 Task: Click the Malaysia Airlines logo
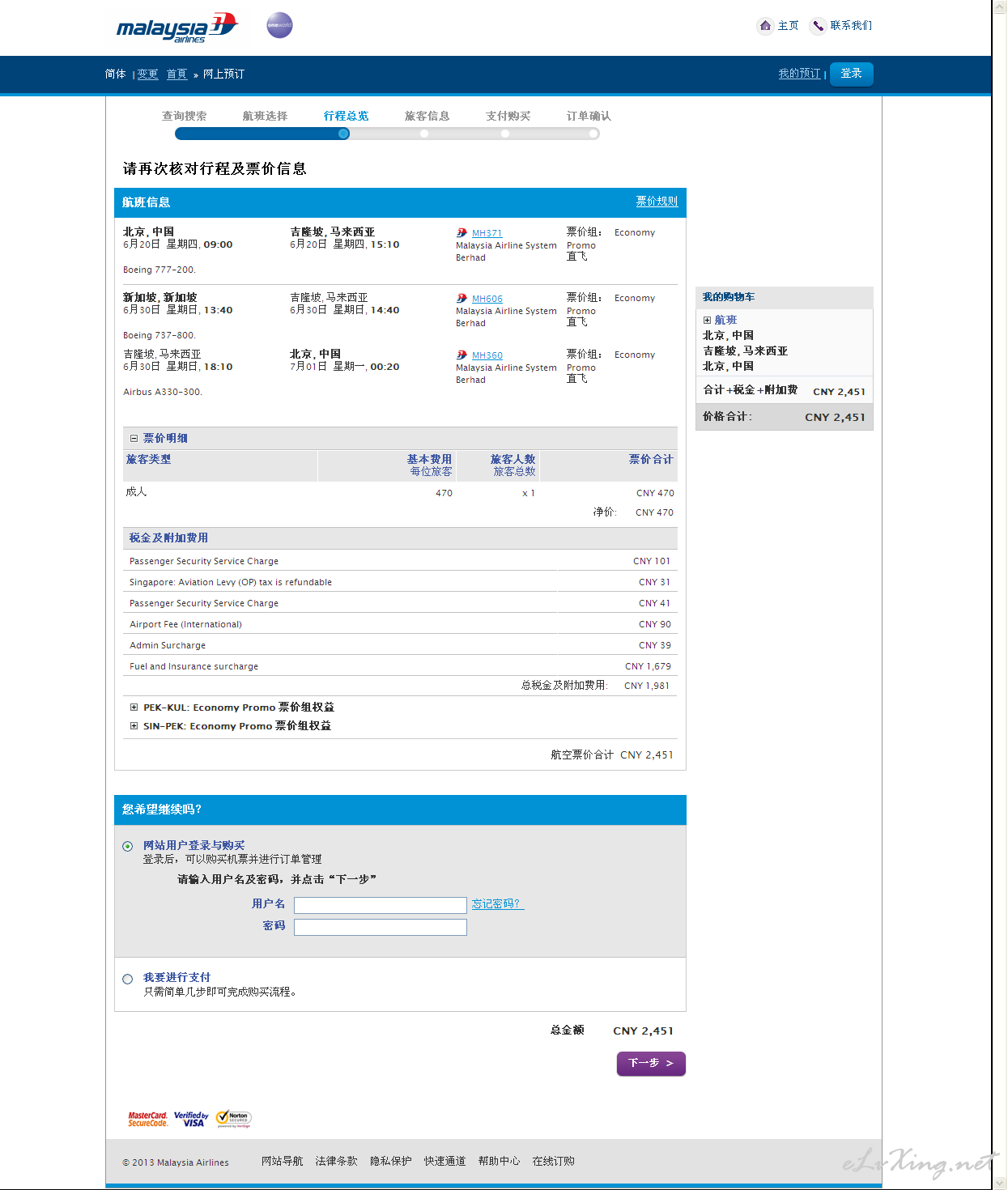(x=177, y=28)
